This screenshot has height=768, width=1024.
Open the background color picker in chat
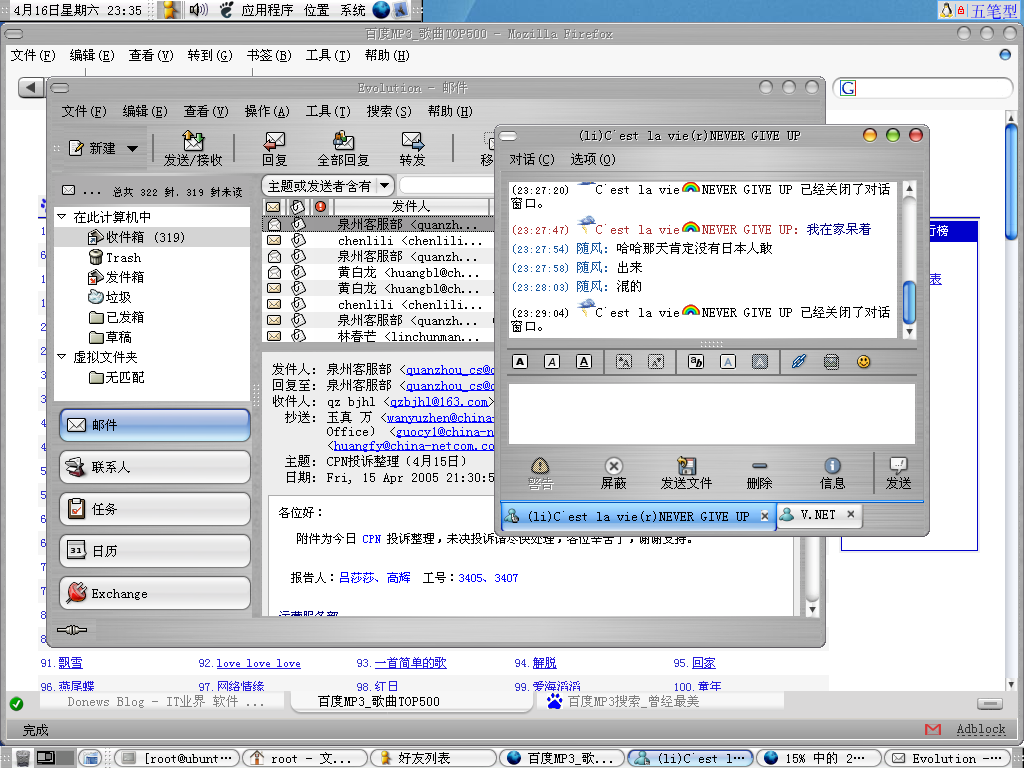click(x=760, y=362)
